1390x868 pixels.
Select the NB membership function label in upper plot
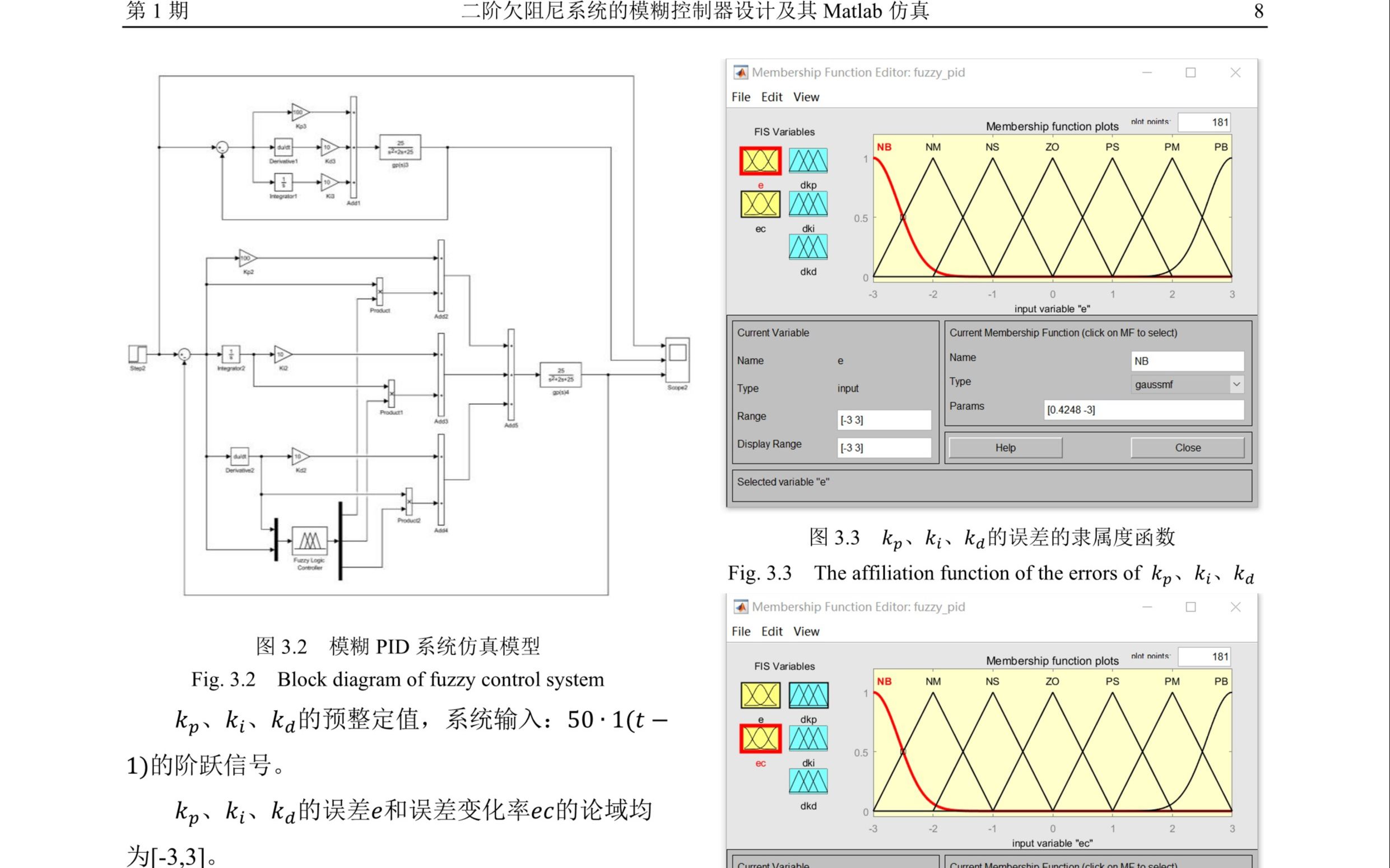884,147
